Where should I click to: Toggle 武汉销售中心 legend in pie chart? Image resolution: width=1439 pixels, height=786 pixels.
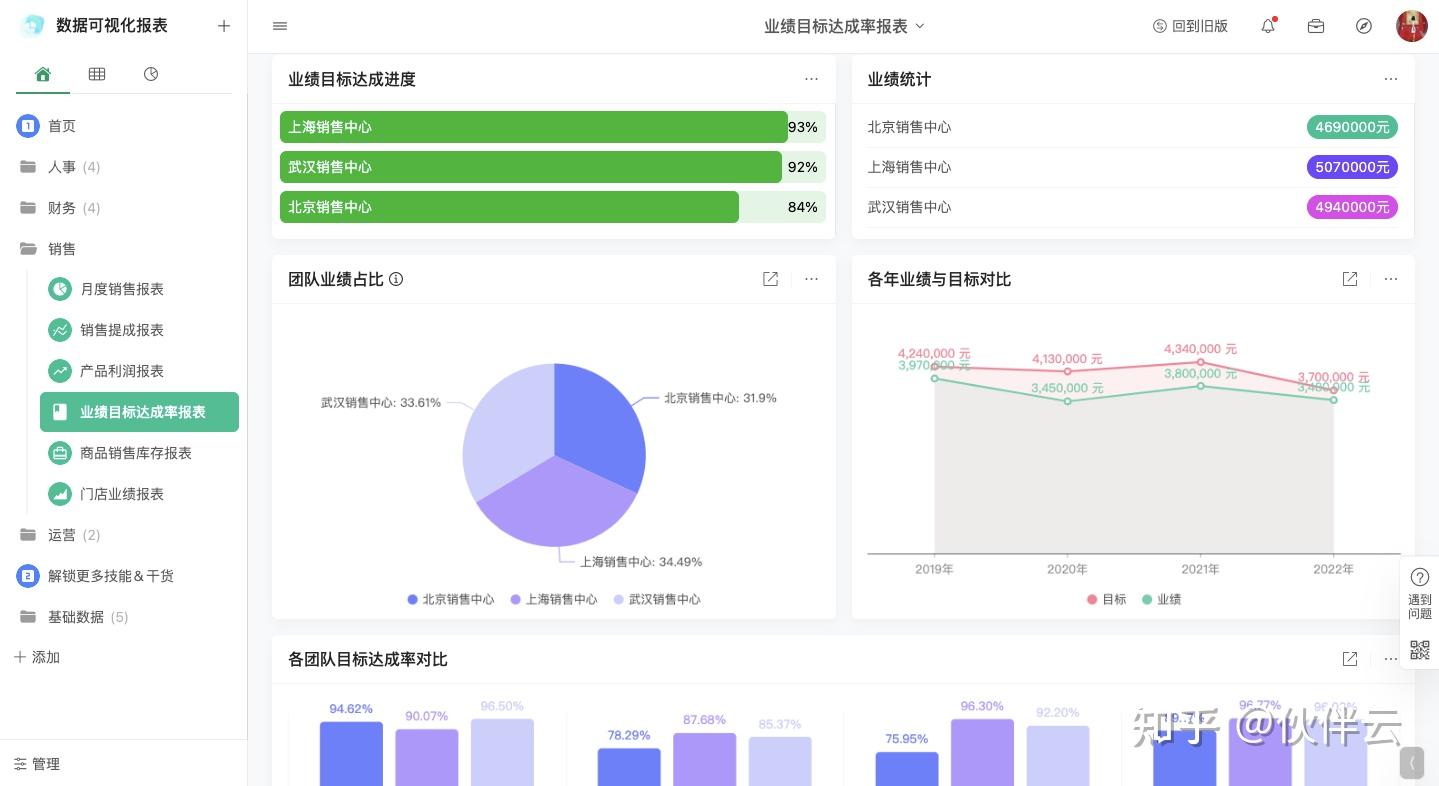click(x=657, y=599)
